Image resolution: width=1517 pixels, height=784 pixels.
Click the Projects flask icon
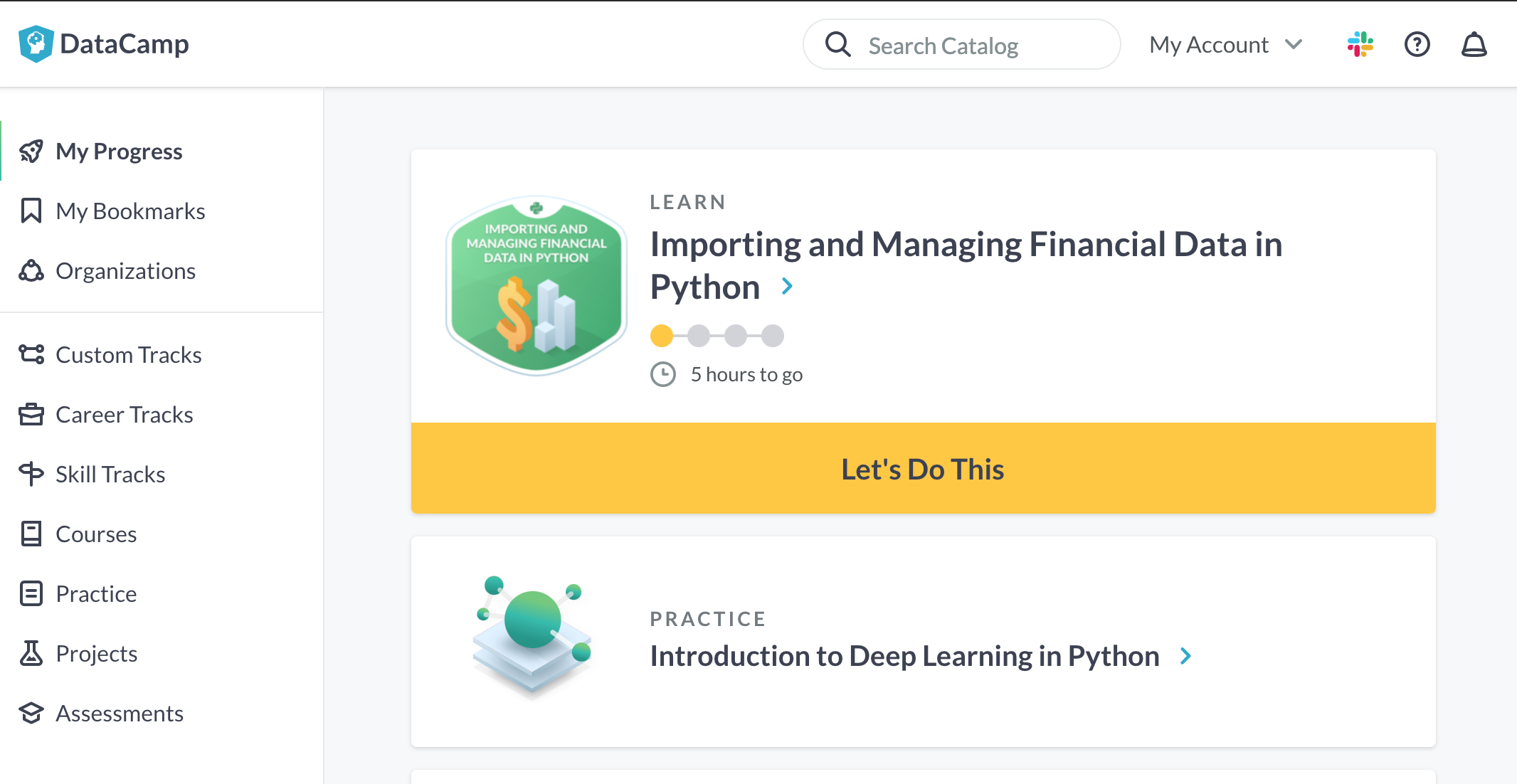[31, 653]
